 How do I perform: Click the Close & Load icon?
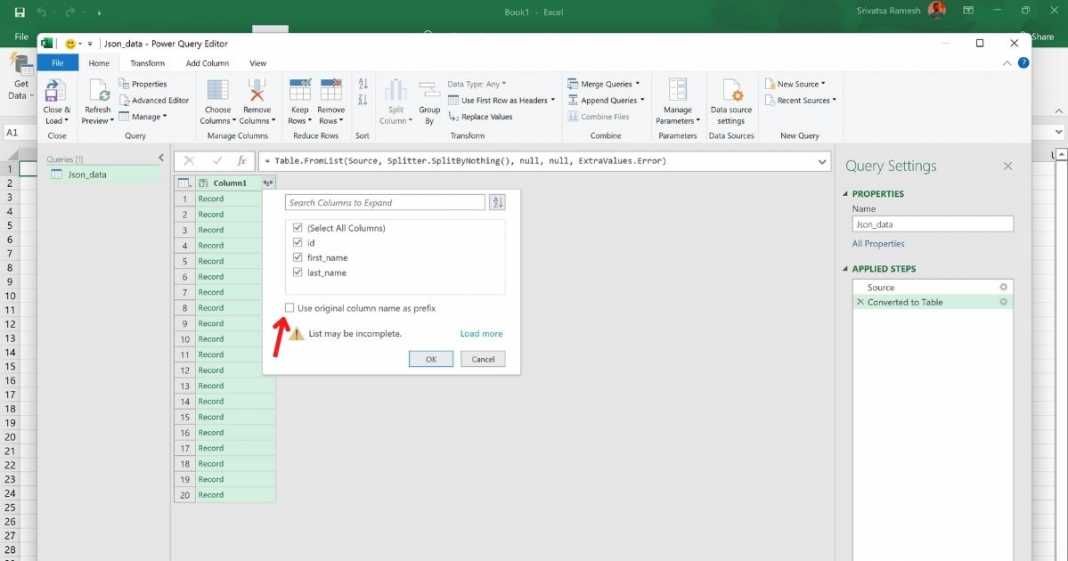[55, 91]
